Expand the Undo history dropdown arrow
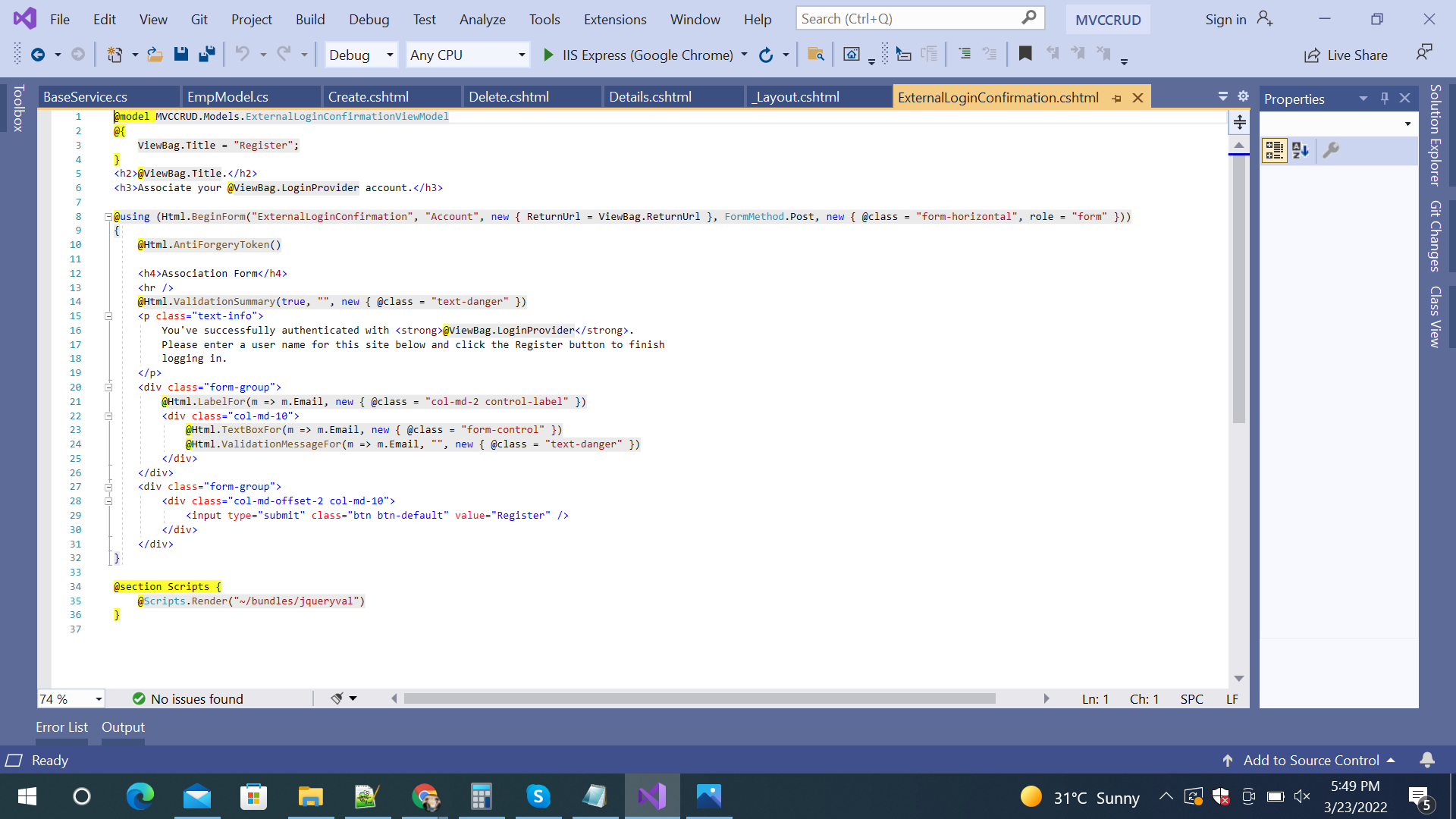 pyautogui.click(x=263, y=55)
